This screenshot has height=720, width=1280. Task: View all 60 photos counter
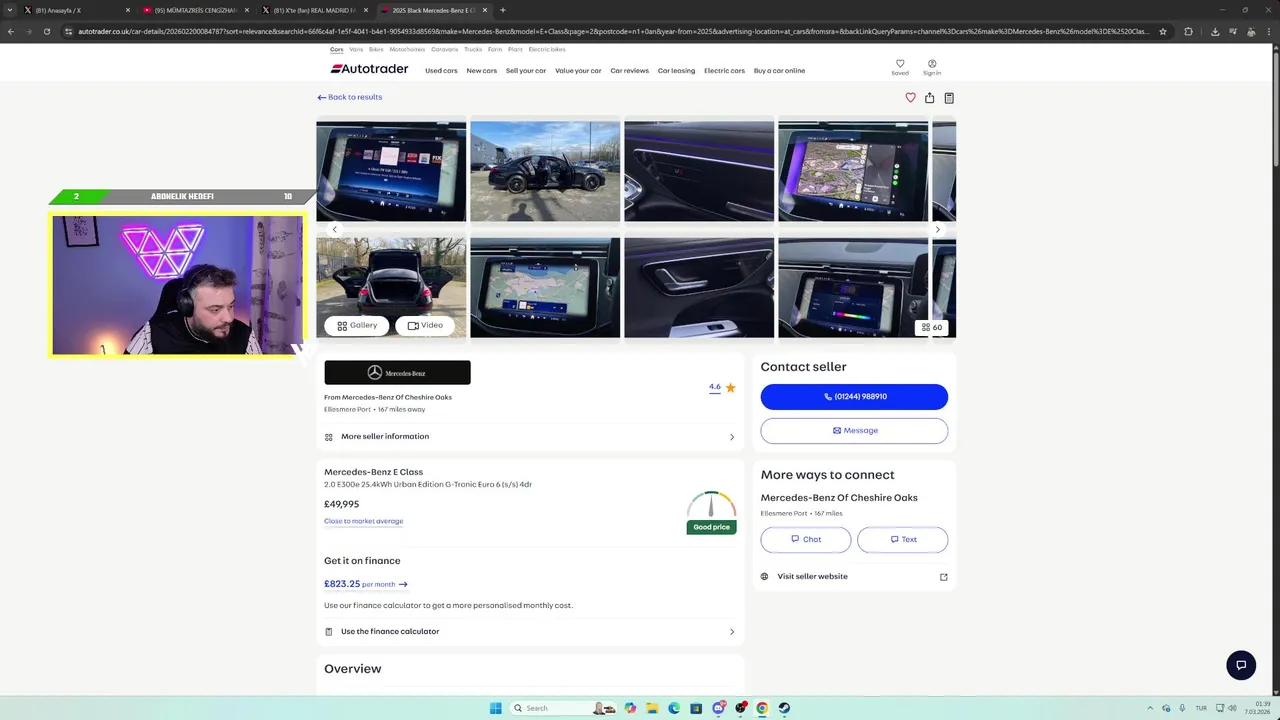point(932,327)
